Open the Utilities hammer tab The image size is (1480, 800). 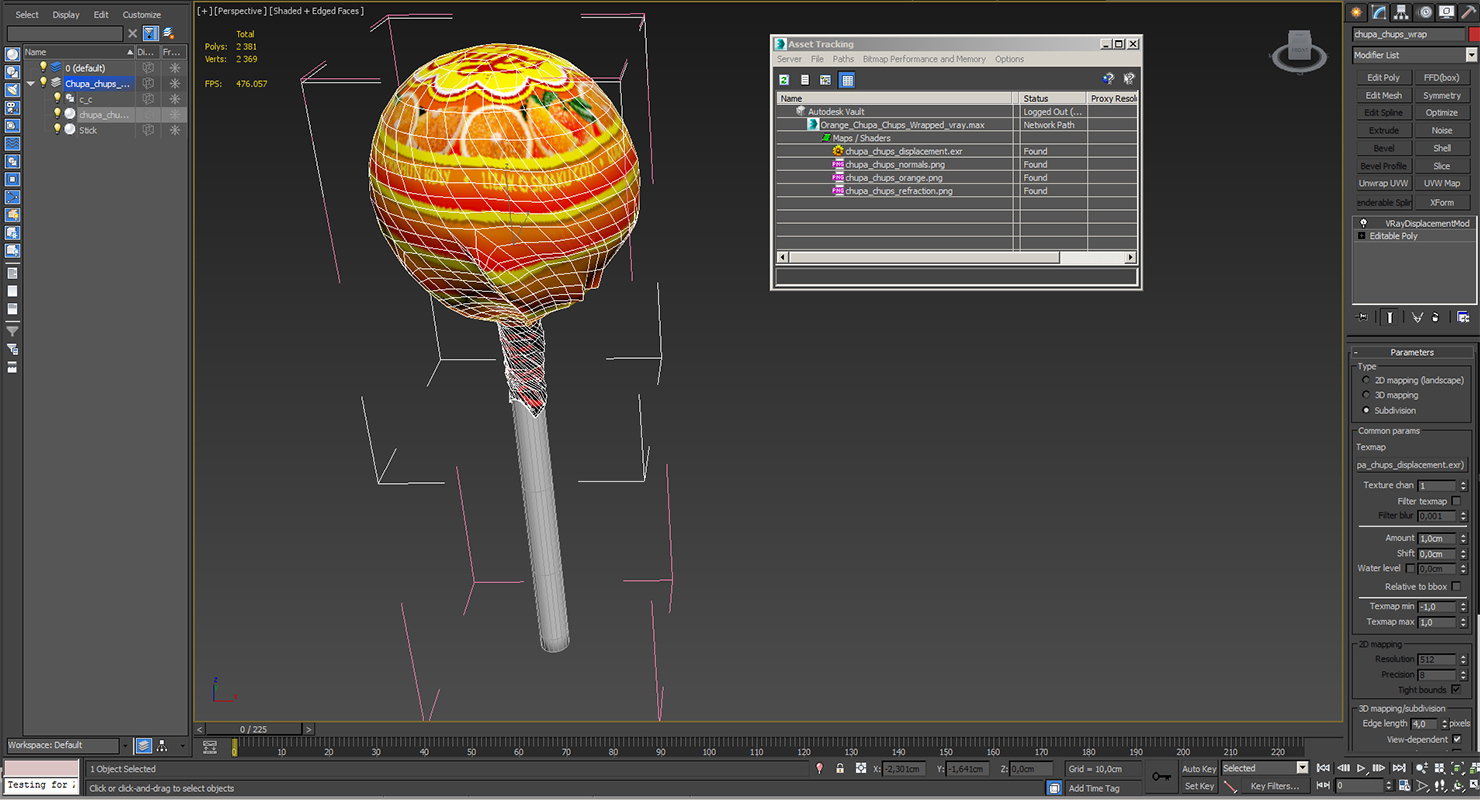pos(1469,12)
